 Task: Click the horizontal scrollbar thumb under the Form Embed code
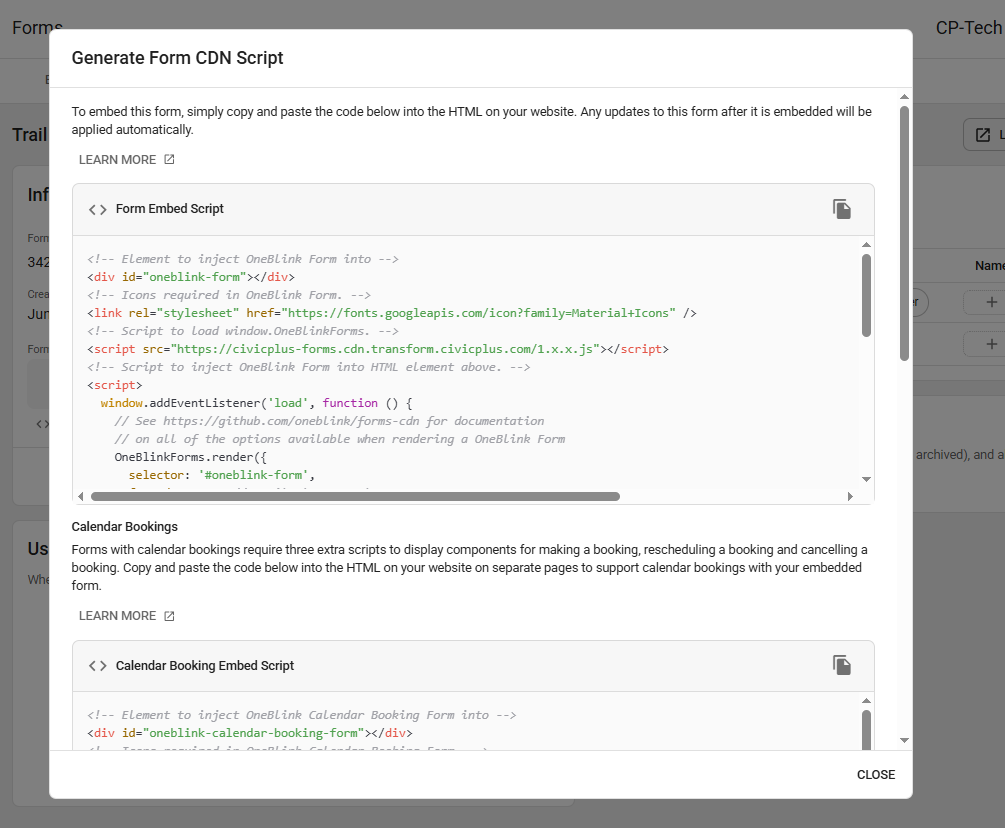pos(355,497)
